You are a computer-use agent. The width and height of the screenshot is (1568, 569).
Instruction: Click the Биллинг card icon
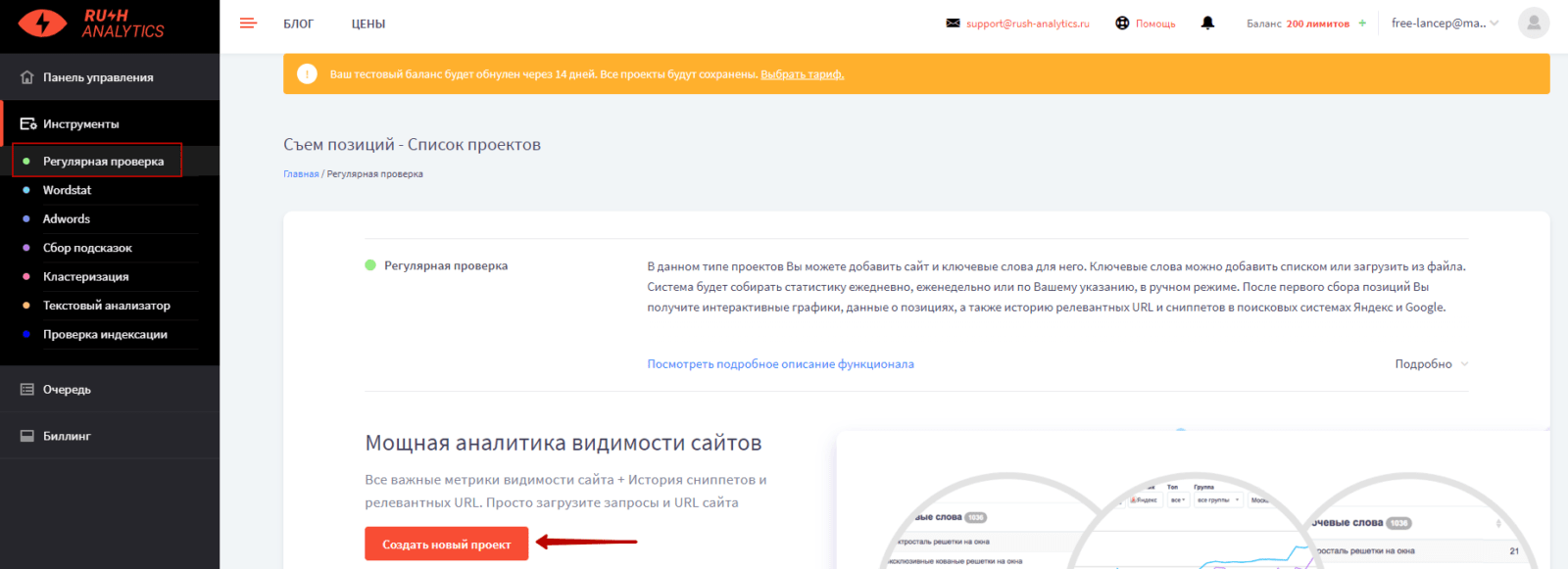coord(27,436)
